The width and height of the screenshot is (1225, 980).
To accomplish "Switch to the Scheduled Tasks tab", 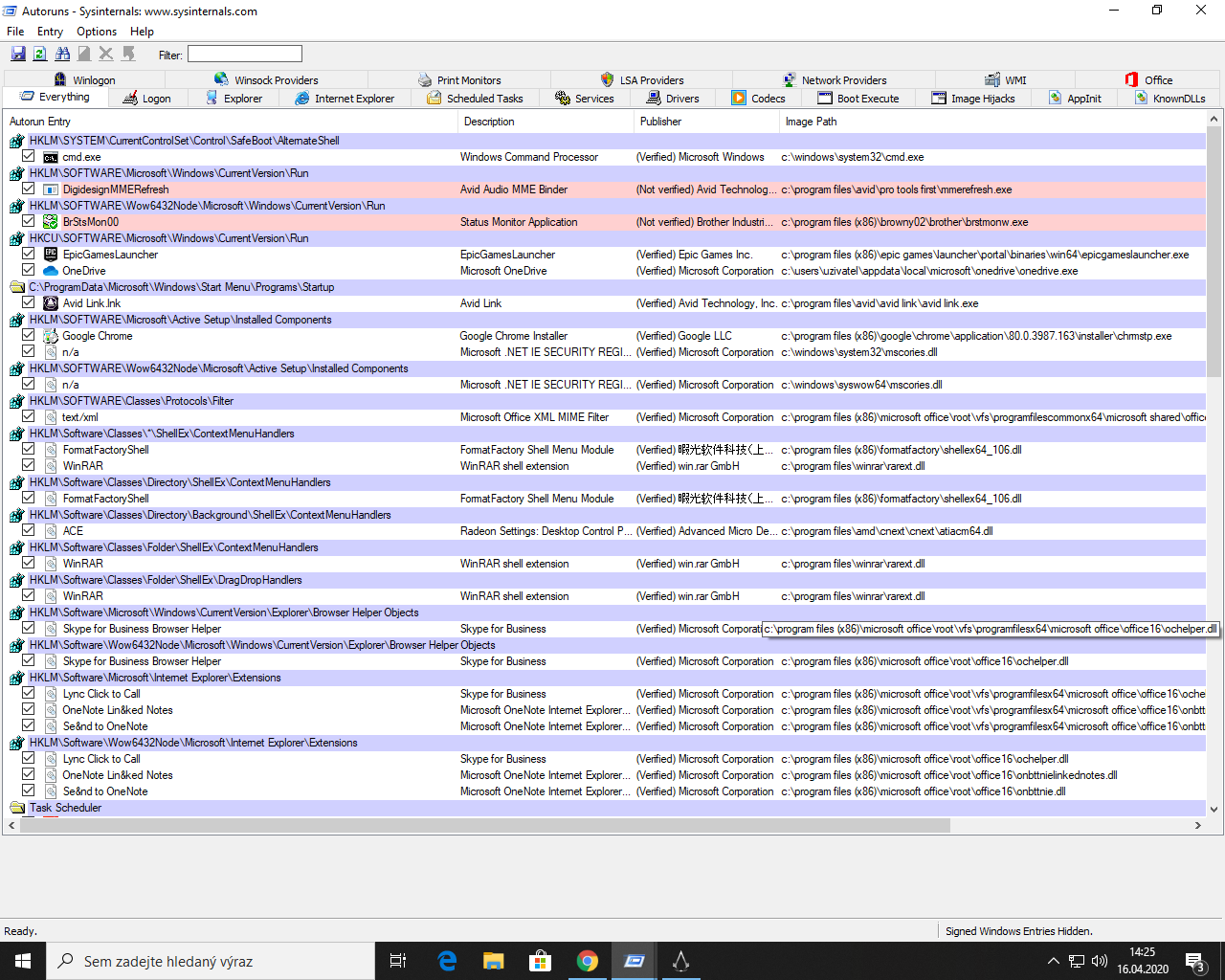I will click(475, 99).
